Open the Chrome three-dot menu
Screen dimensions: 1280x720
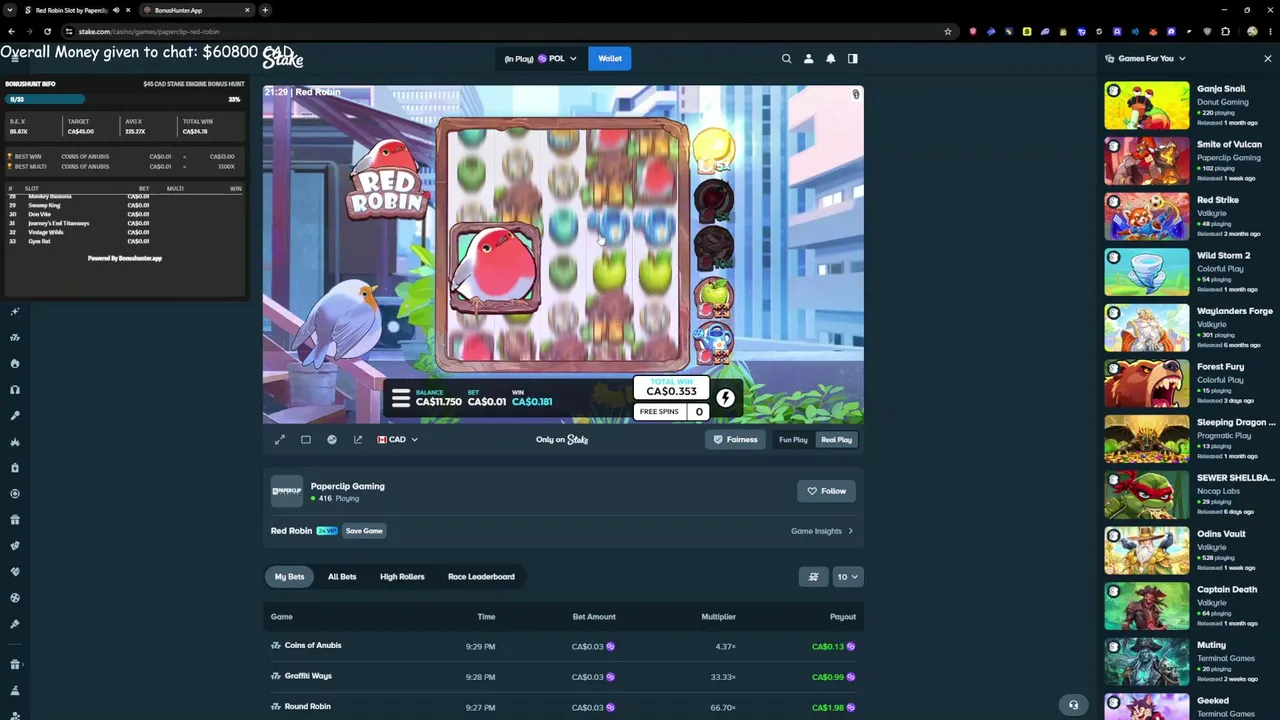coord(1270,31)
